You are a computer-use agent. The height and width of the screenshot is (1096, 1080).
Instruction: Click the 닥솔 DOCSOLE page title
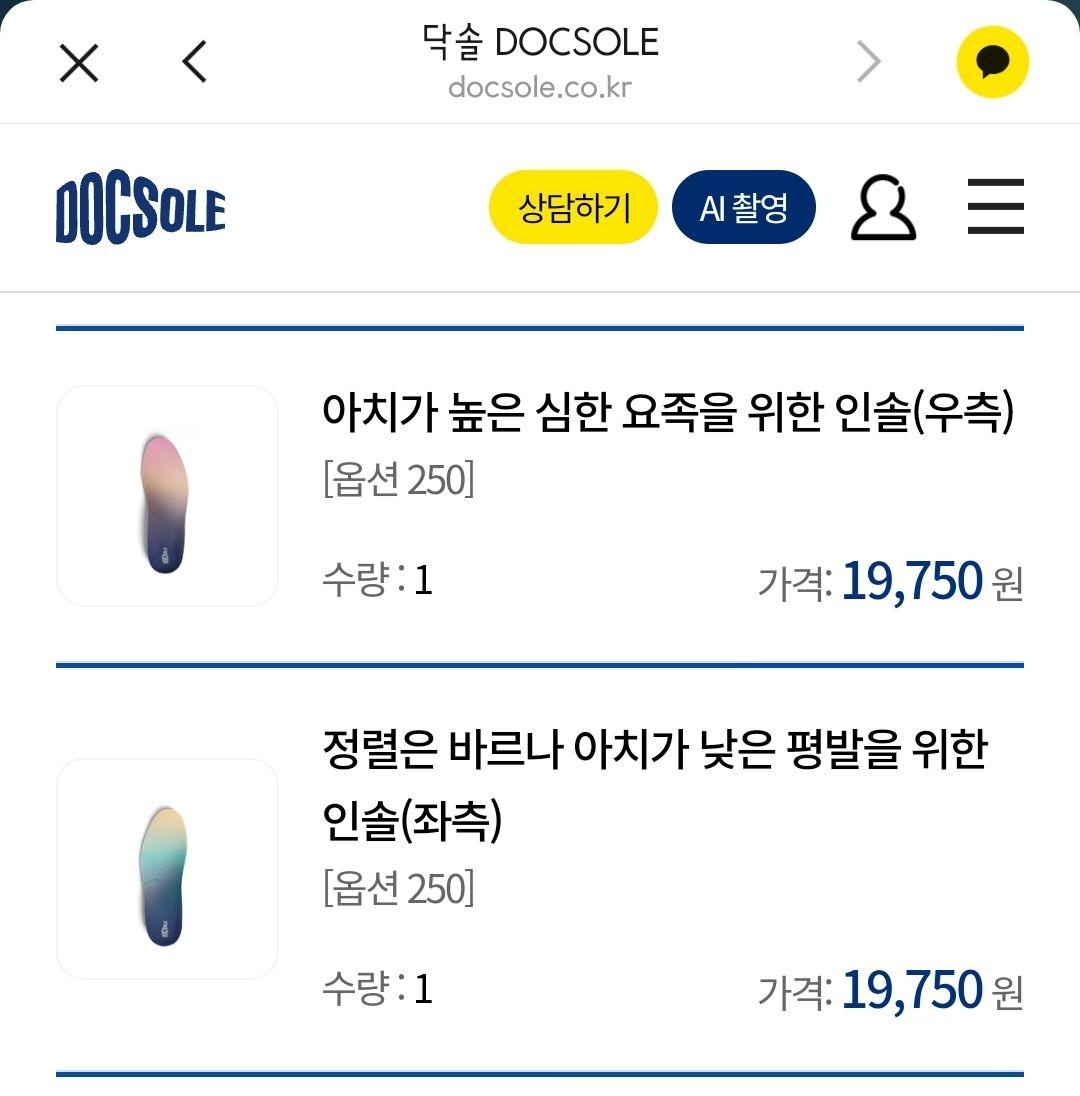pyautogui.click(x=540, y=42)
